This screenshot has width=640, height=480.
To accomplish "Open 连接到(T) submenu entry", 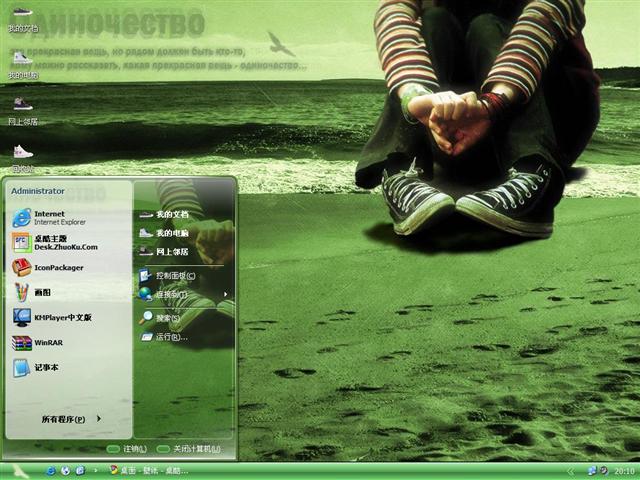I will (x=163, y=294).
